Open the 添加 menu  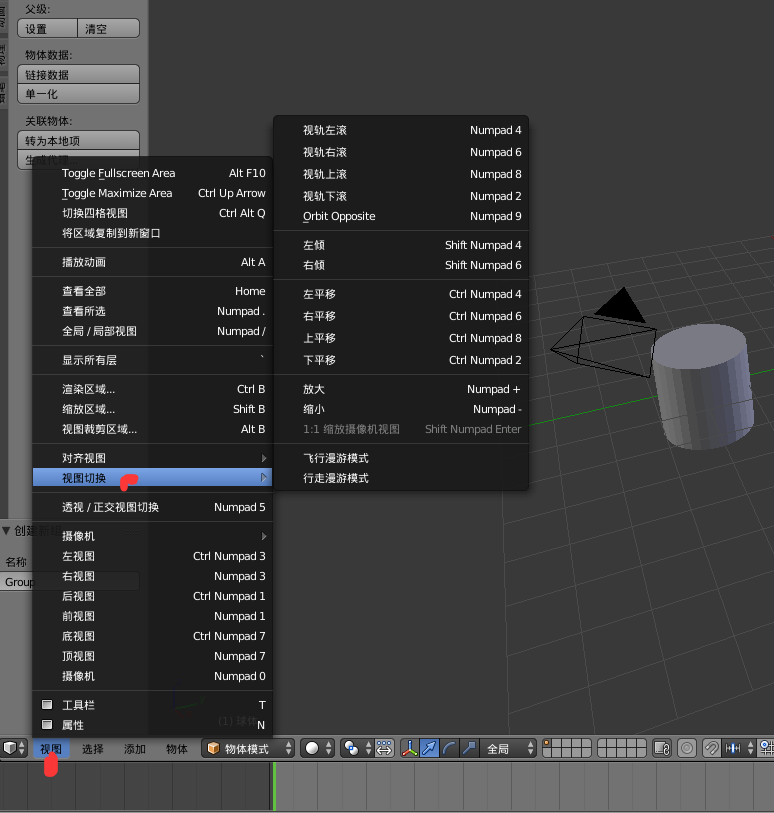point(135,749)
